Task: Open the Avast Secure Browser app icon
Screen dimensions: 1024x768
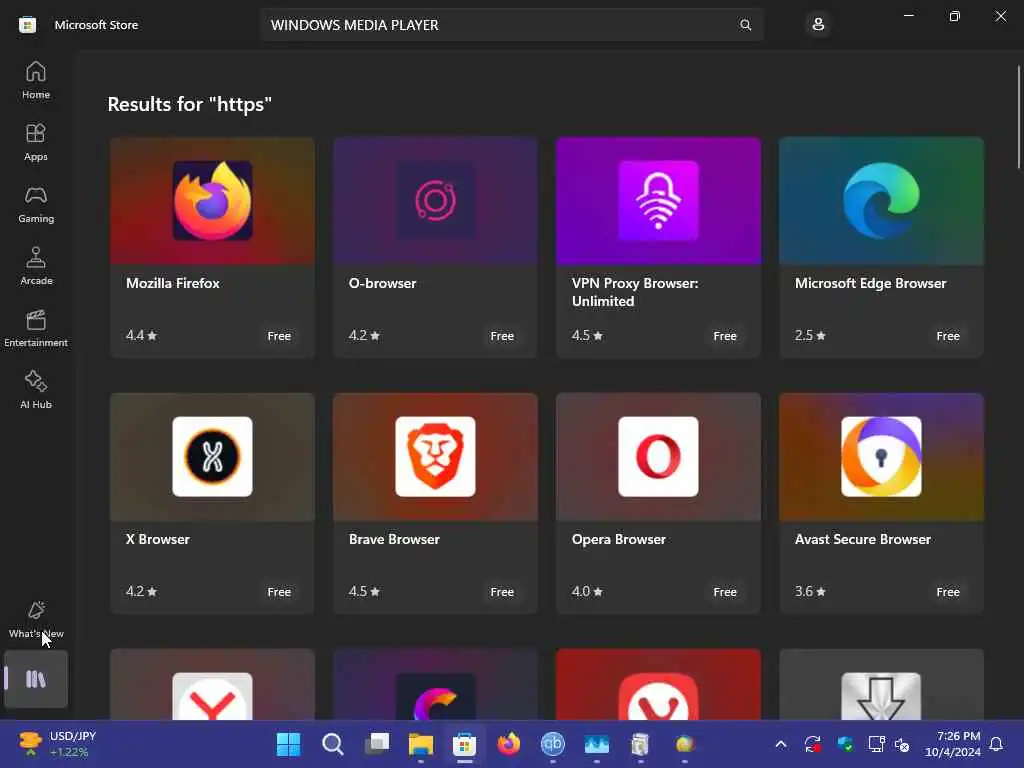Action: click(881, 456)
